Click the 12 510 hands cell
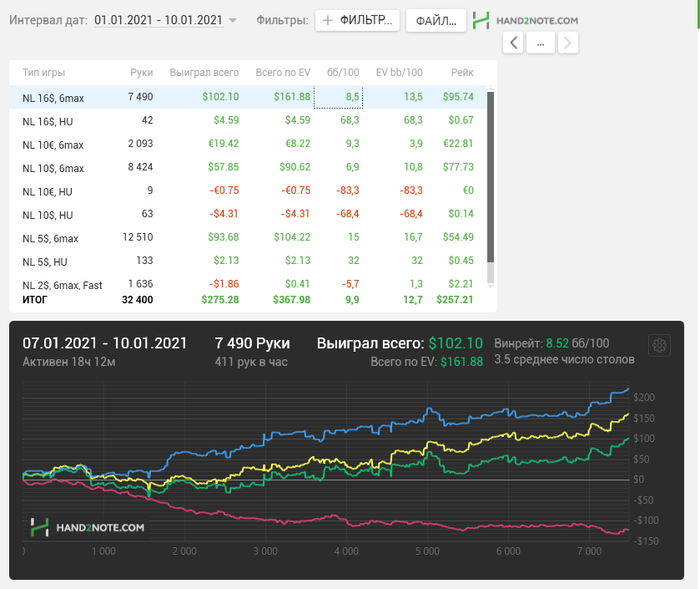The width and height of the screenshot is (700, 589). tap(138, 237)
